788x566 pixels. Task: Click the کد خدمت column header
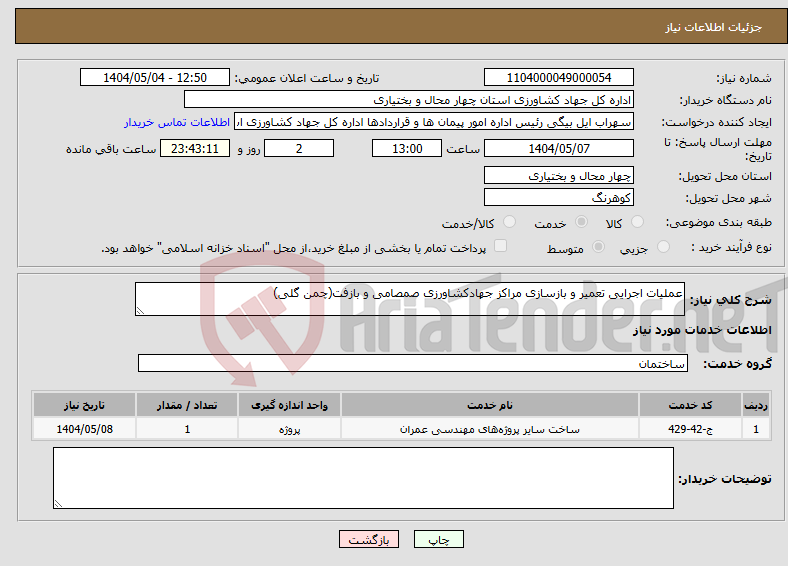click(691, 405)
